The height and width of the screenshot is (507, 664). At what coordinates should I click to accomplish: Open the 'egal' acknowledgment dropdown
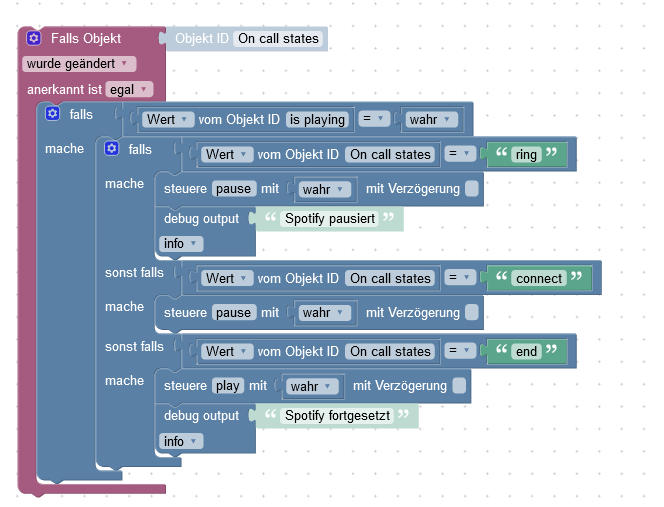[x=129, y=90]
